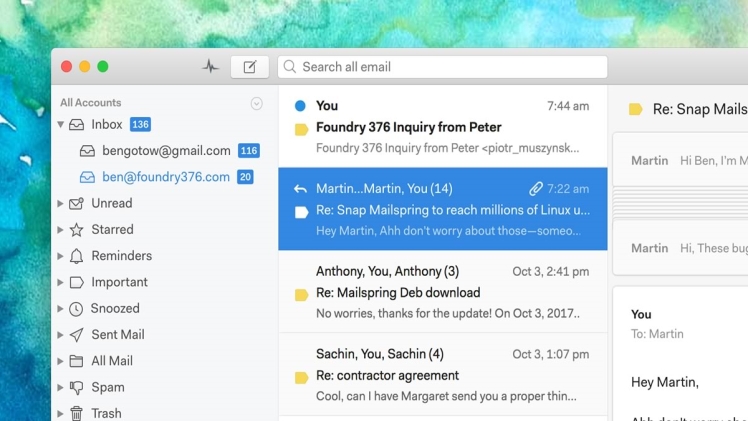Open the Trash bin icon
This screenshot has height=421, width=748.
point(76,413)
